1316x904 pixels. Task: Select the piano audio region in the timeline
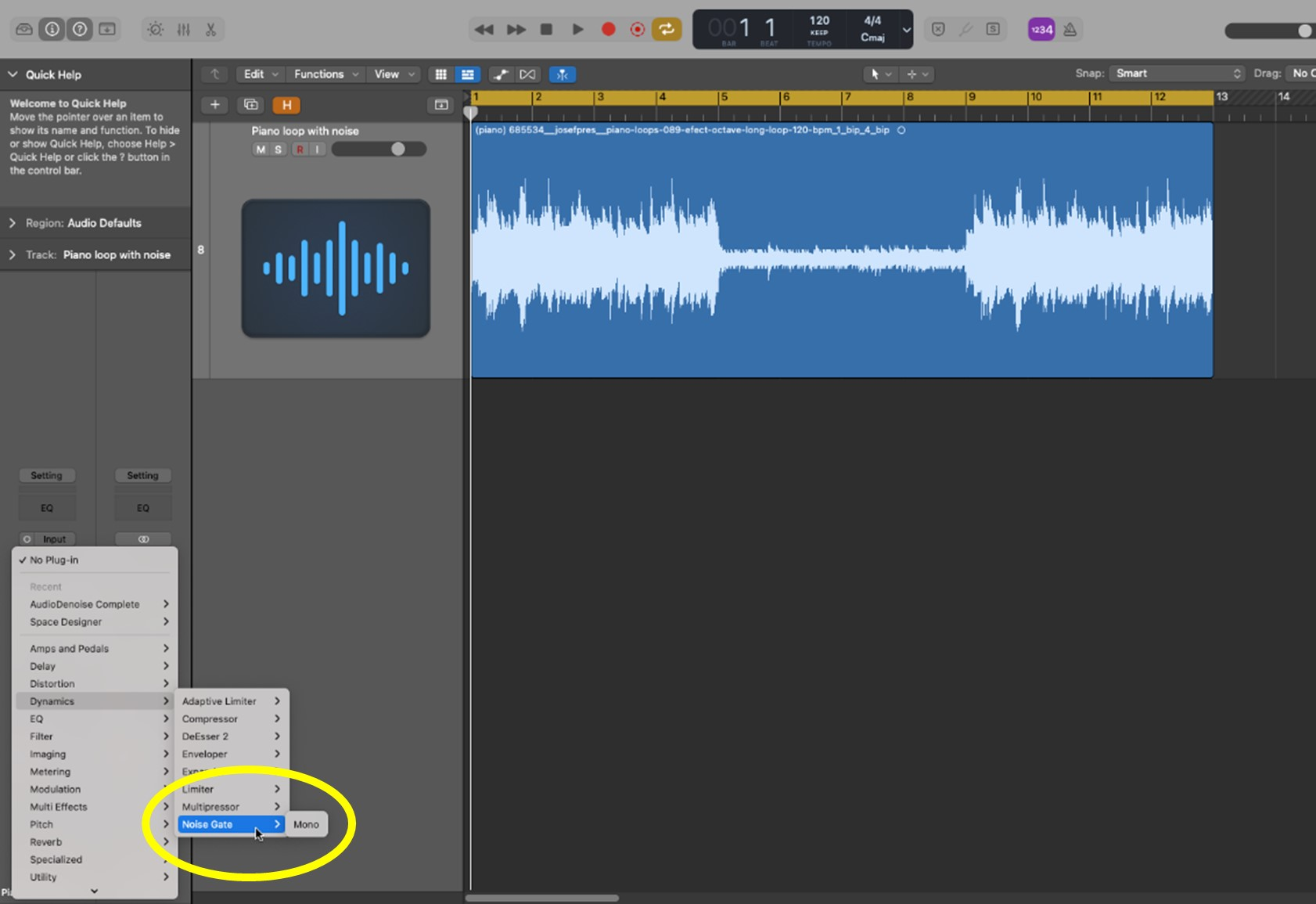(842, 250)
